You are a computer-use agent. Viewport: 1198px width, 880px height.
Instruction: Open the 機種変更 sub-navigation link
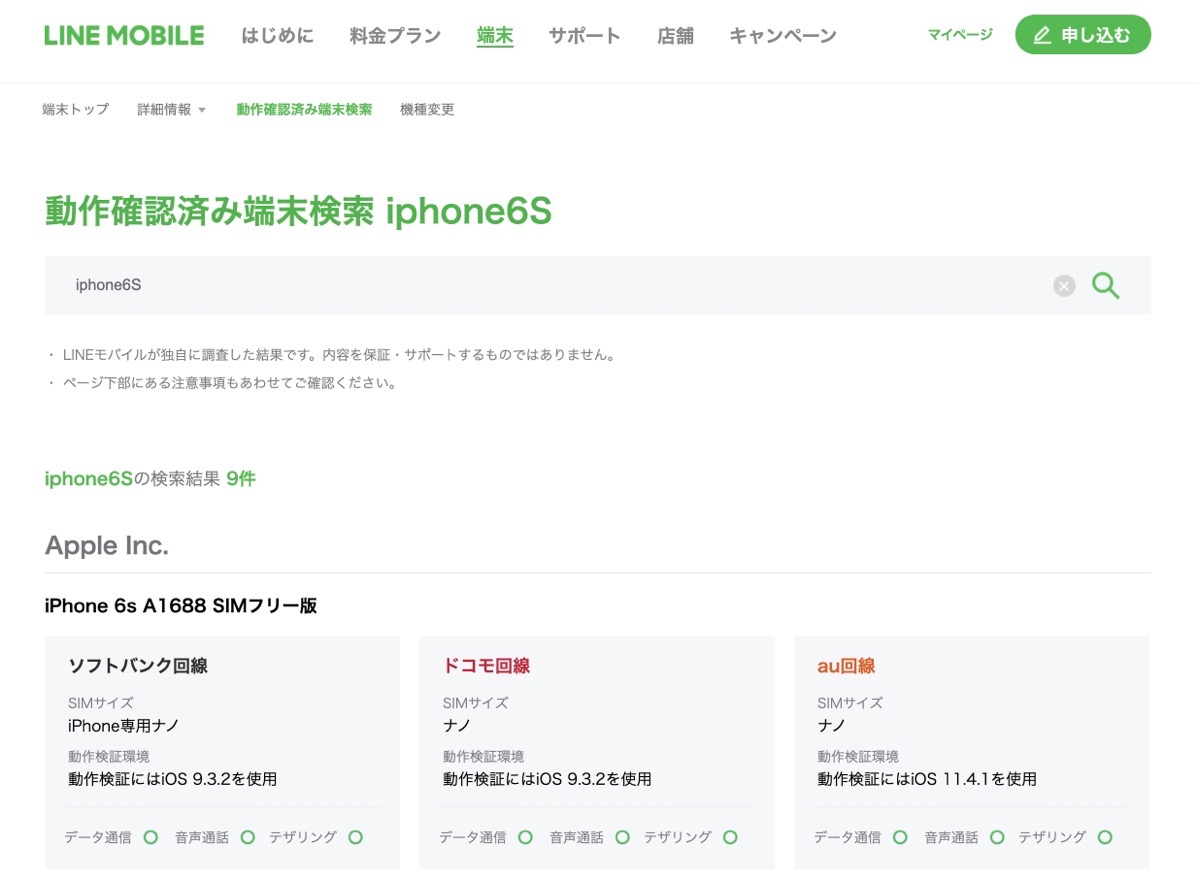pyautogui.click(x=427, y=109)
